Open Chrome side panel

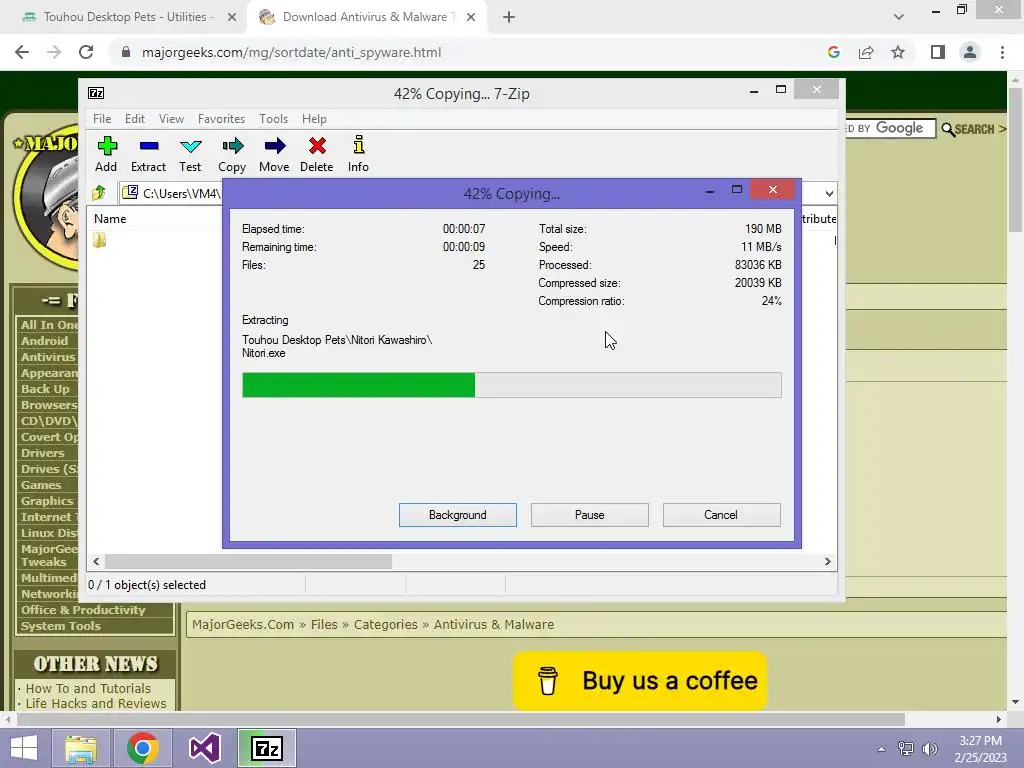pos(938,52)
